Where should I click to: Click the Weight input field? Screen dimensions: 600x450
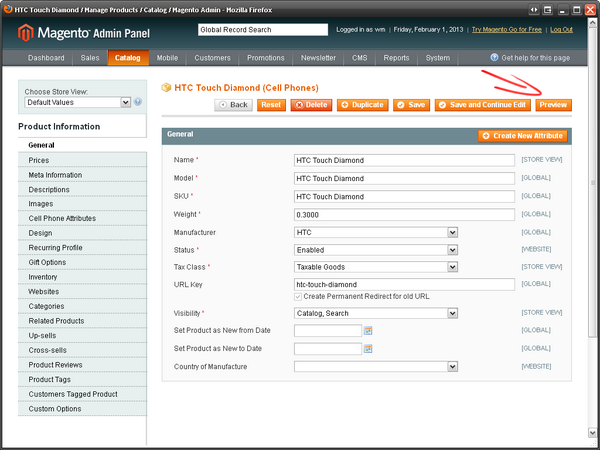[x=404, y=215]
